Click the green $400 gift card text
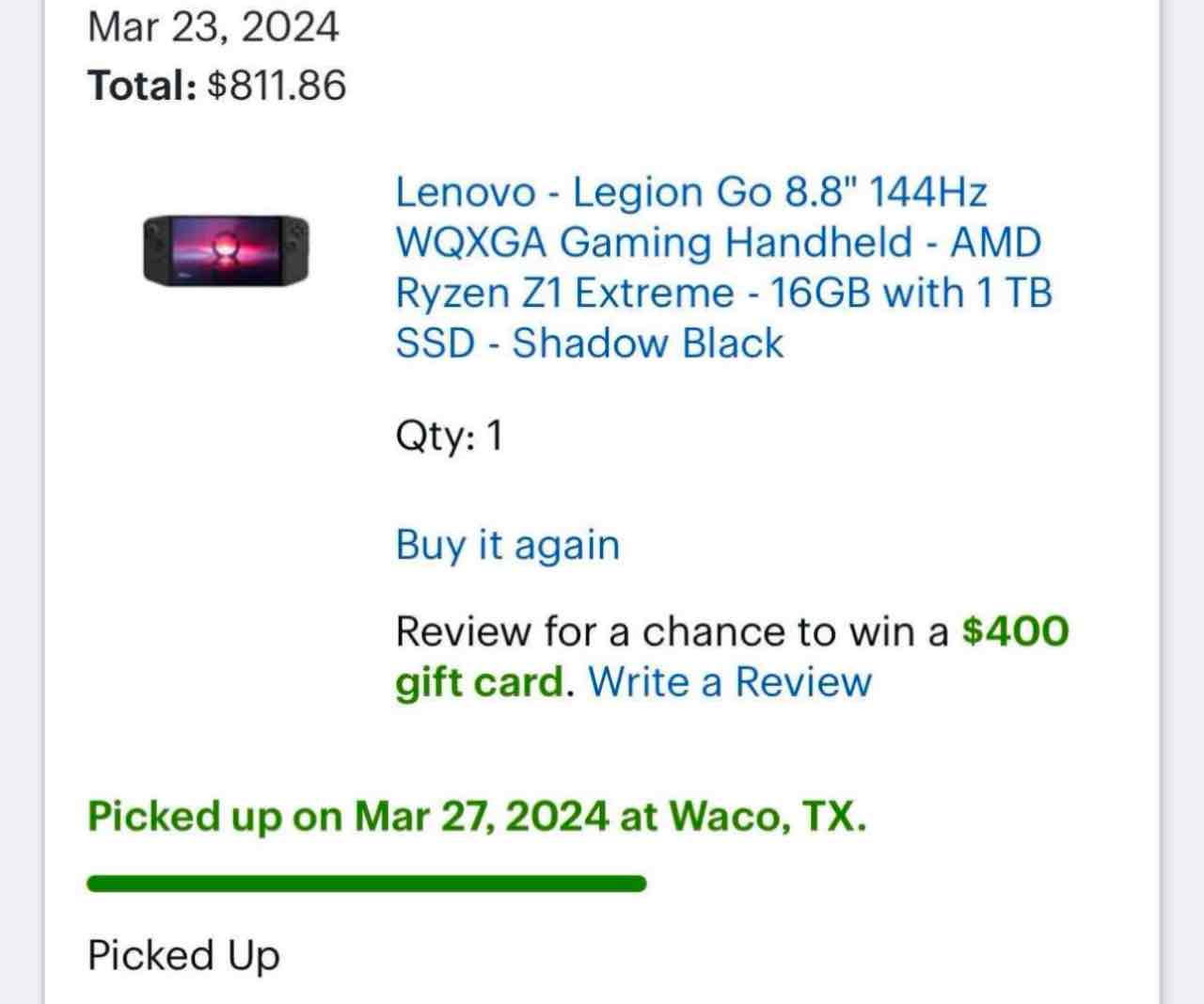The image size is (1204, 1004). pyautogui.click(x=732, y=656)
